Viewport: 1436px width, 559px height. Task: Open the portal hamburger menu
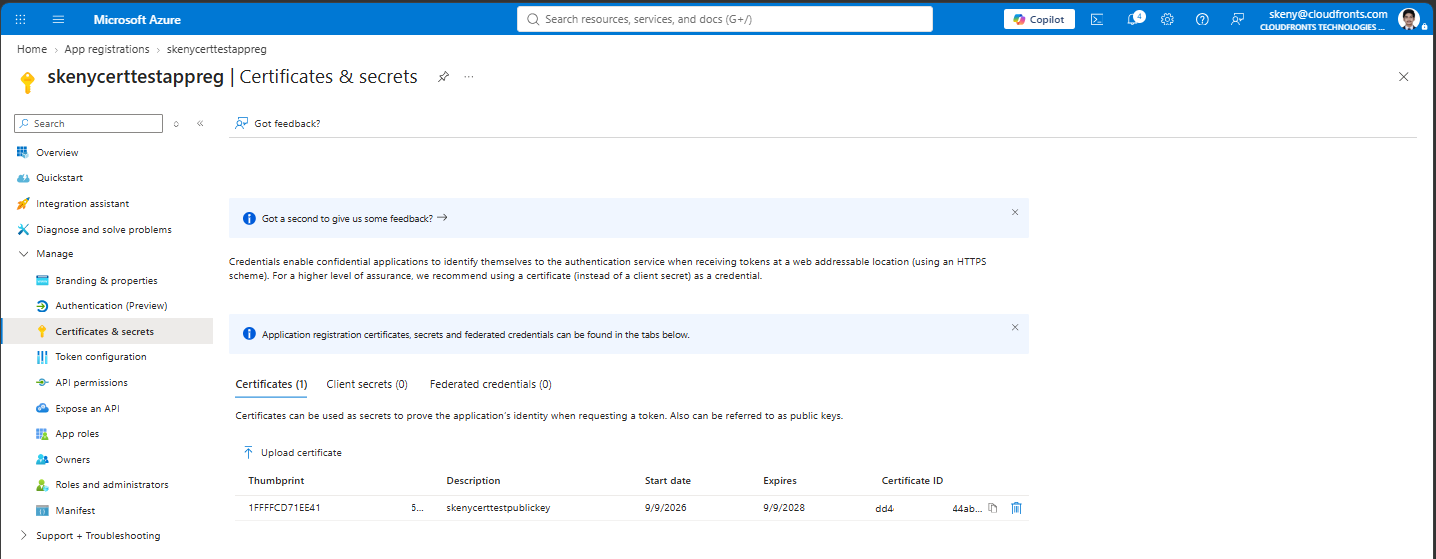coord(58,19)
